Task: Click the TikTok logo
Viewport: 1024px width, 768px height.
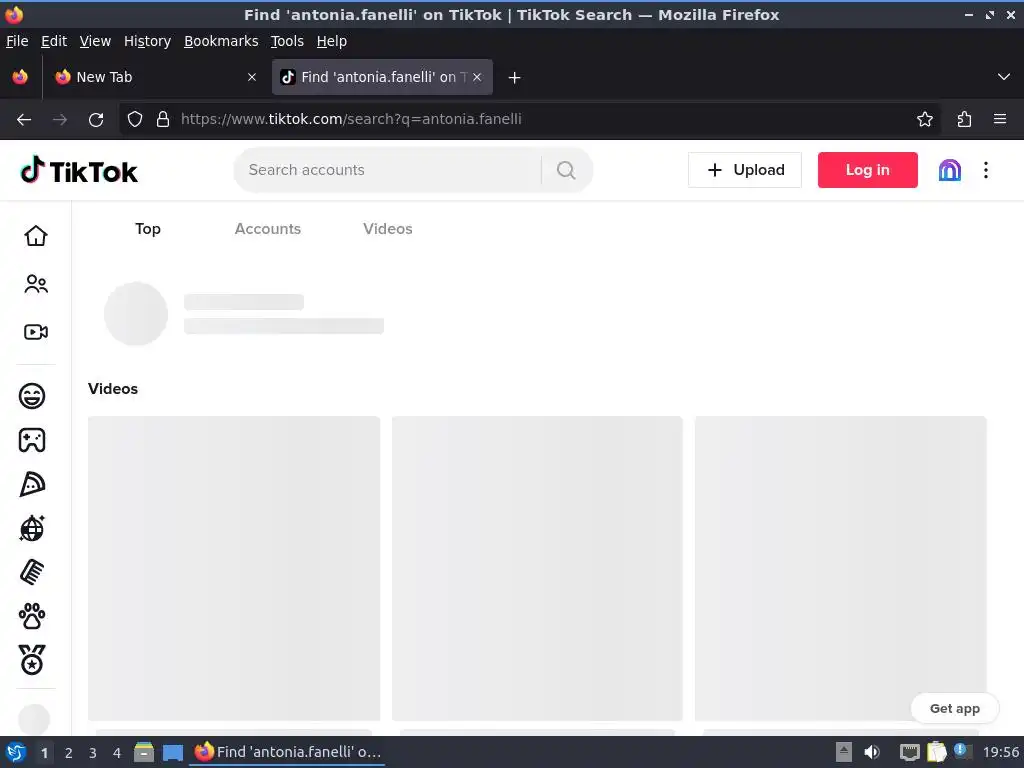Action: click(x=79, y=170)
